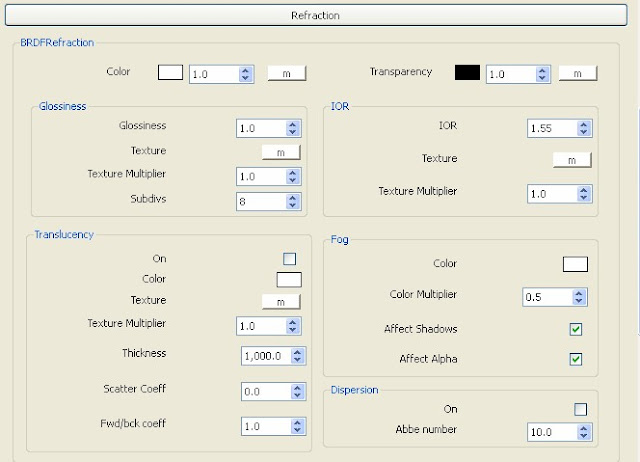
Task: Click the refraction Color texture map button
Action: 286,73
